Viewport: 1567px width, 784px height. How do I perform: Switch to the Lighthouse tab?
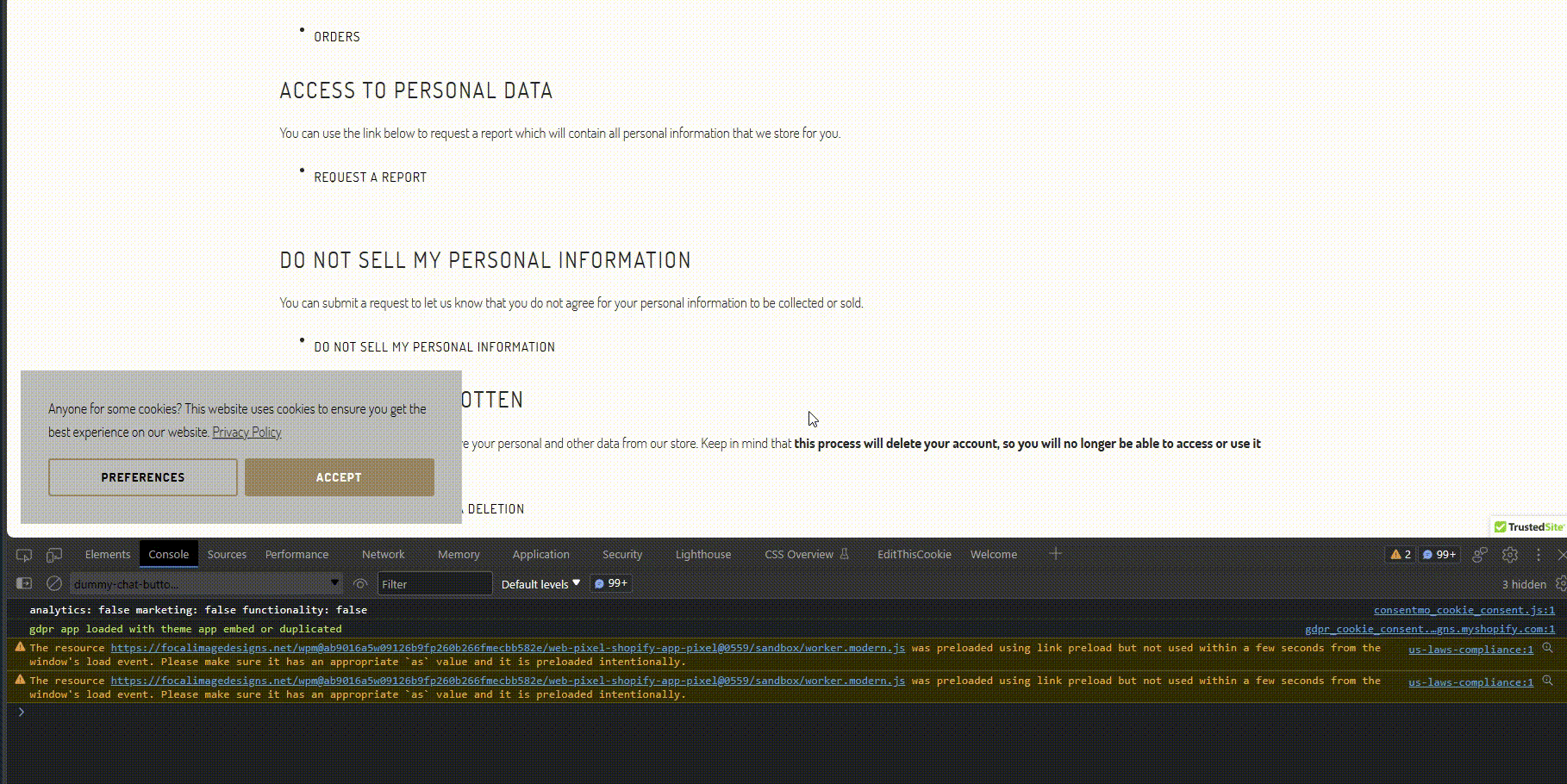point(702,555)
